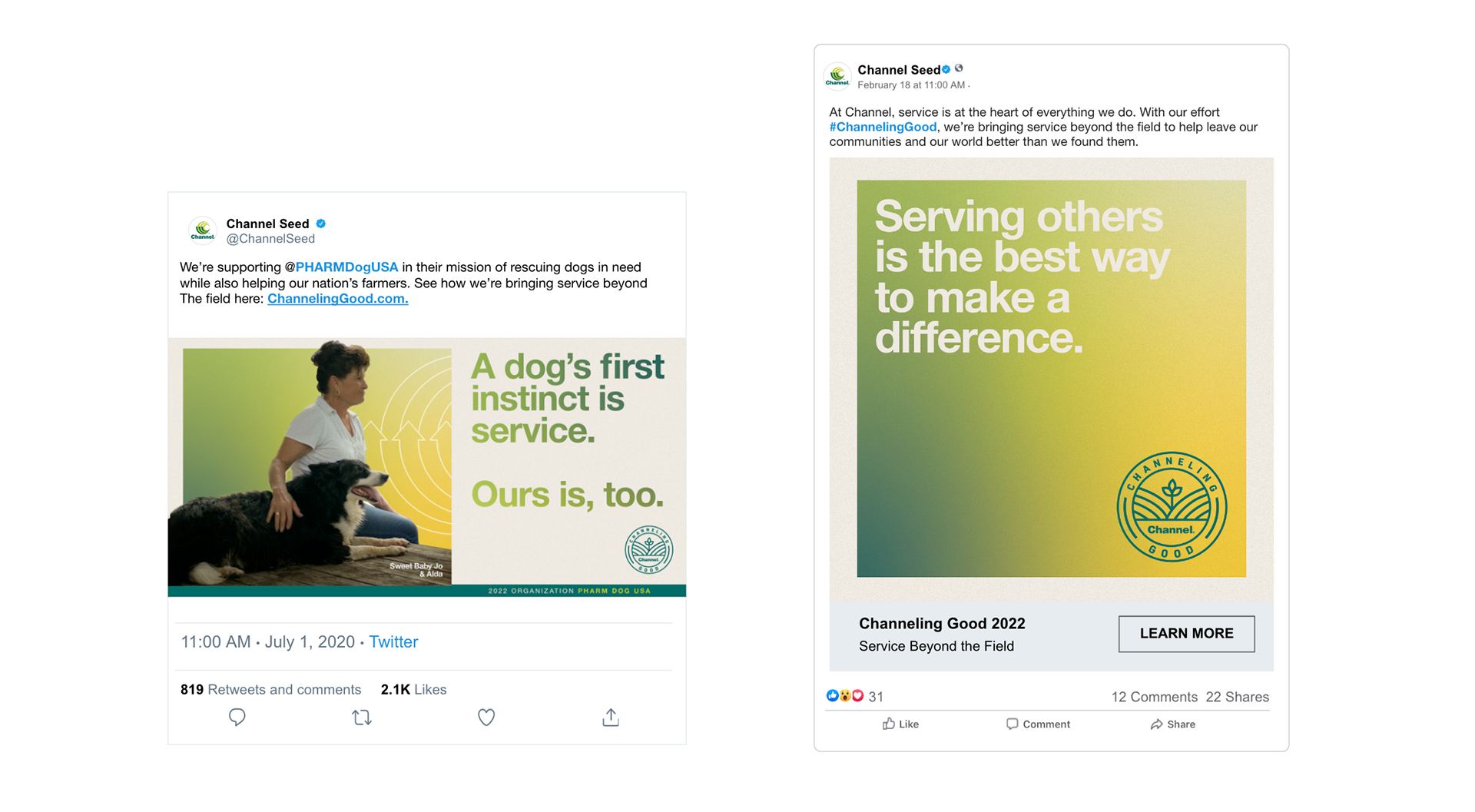Viewport: 1475px width, 812px height.
Task: Retweet the Channel Seed tweet
Action: [362, 718]
